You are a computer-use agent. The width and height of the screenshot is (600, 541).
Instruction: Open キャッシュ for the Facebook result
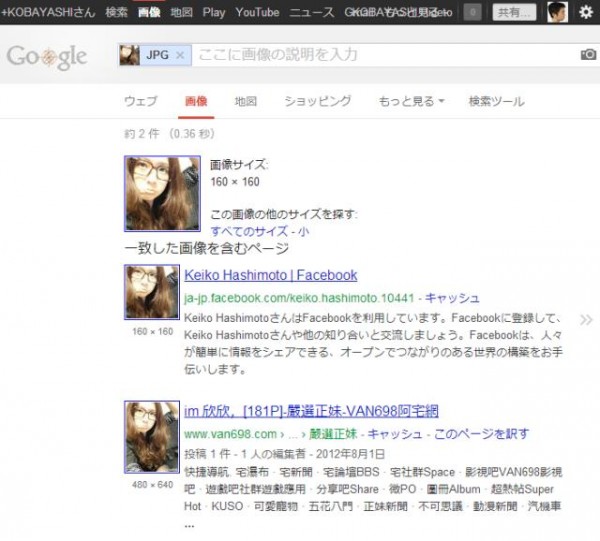click(x=452, y=298)
